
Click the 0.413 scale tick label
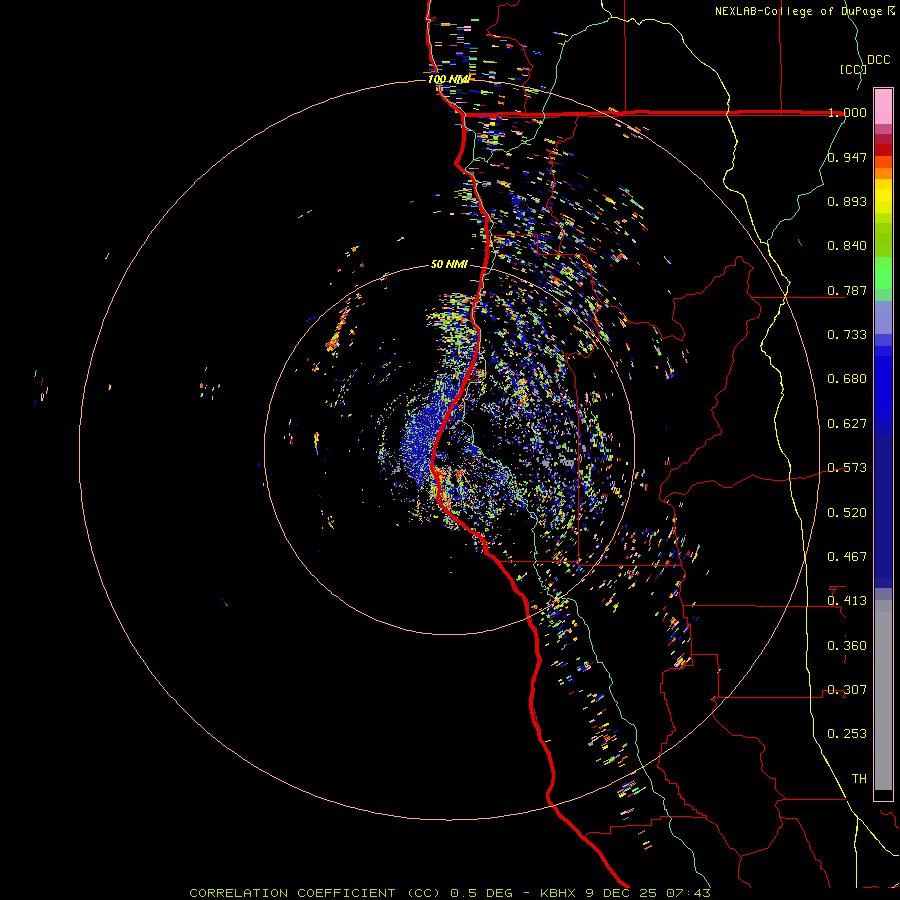tap(847, 601)
